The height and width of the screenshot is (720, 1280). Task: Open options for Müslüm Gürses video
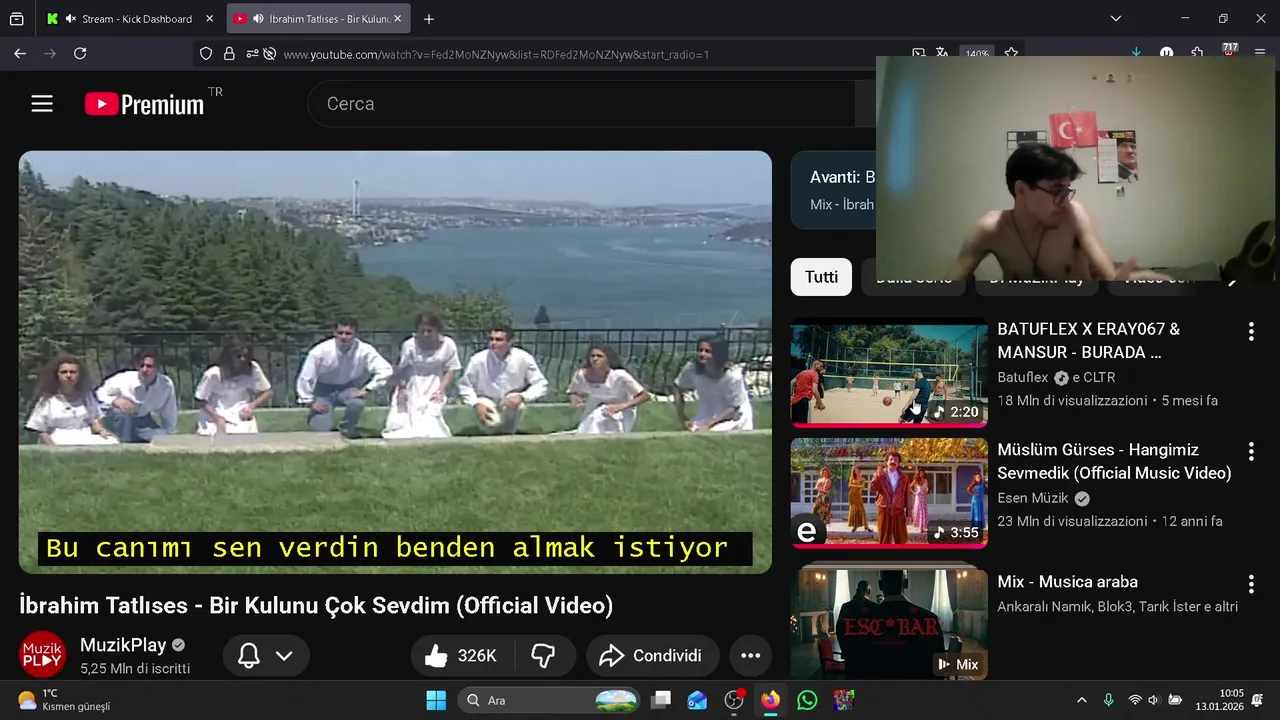(1250, 452)
